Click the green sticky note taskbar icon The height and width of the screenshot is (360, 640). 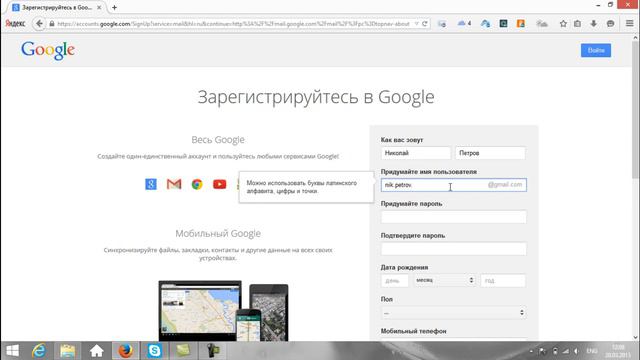tap(183, 351)
